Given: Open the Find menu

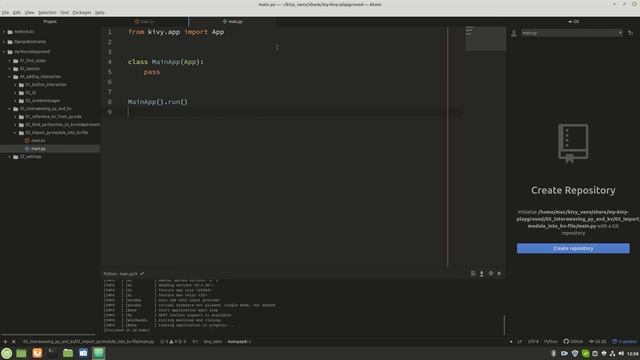Looking at the screenshot, I should 64,13.
